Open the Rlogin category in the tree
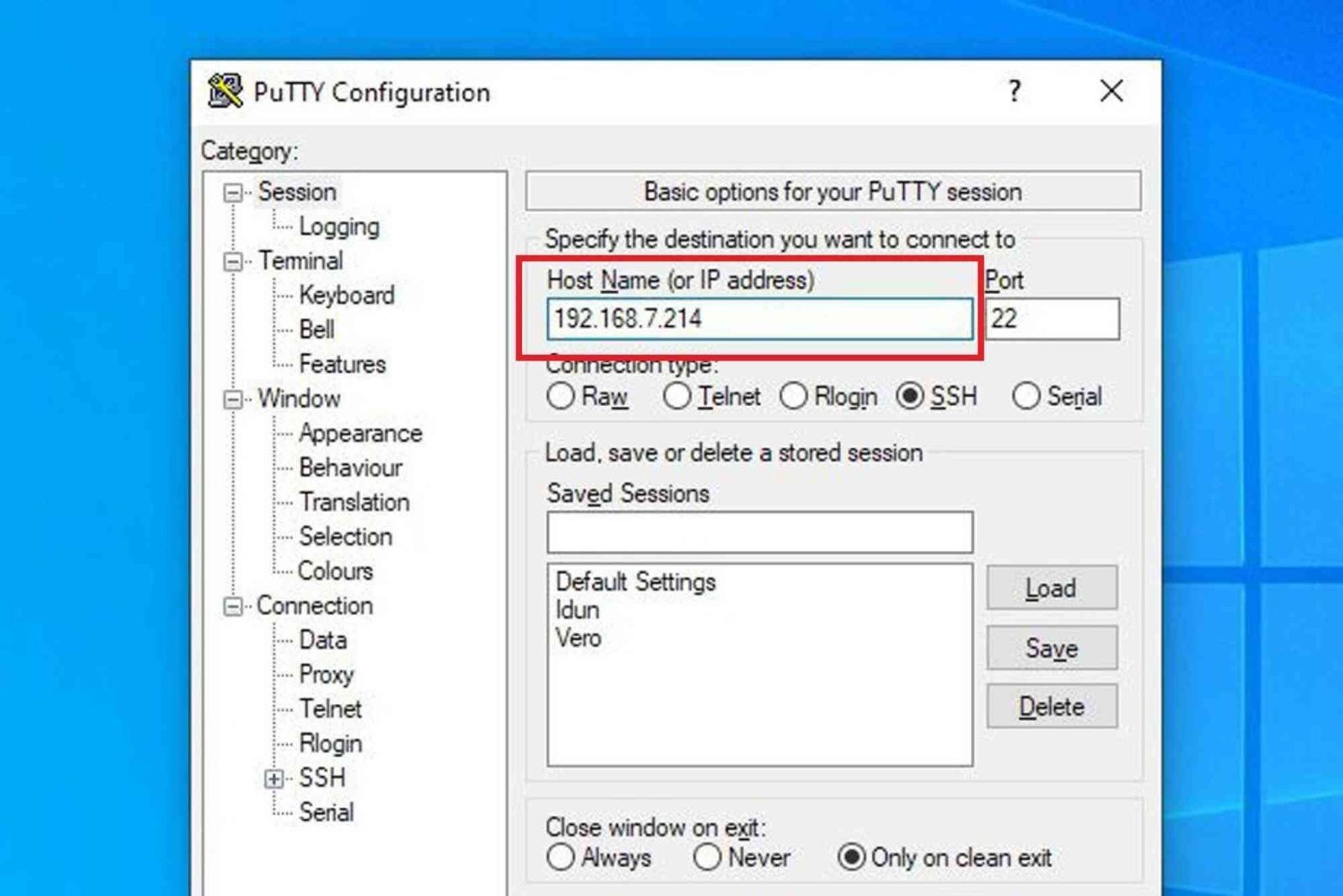 [x=330, y=744]
